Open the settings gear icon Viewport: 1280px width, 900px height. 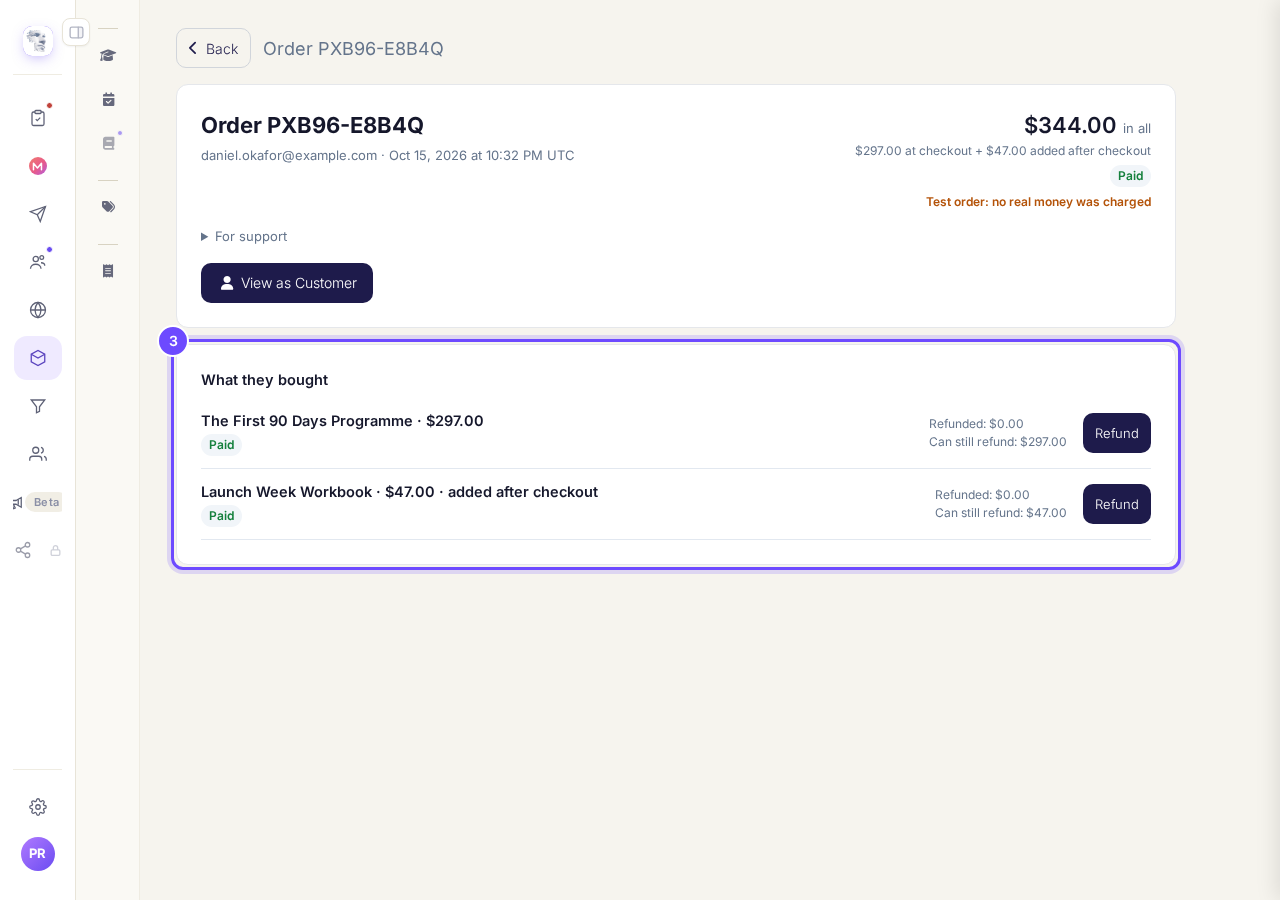(38, 807)
